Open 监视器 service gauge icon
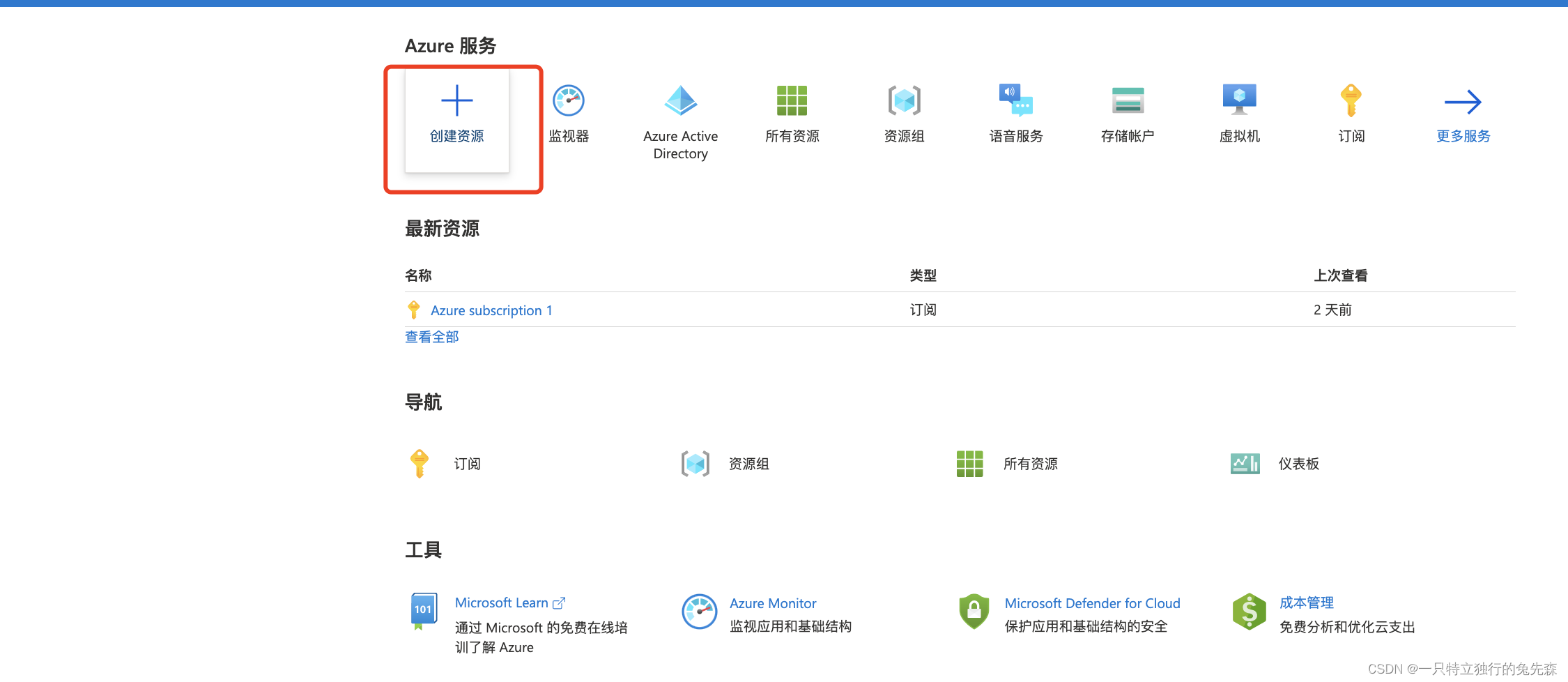Image resolution: width=1568 pixels, height=682 pixels. click(x=569, y=100)
